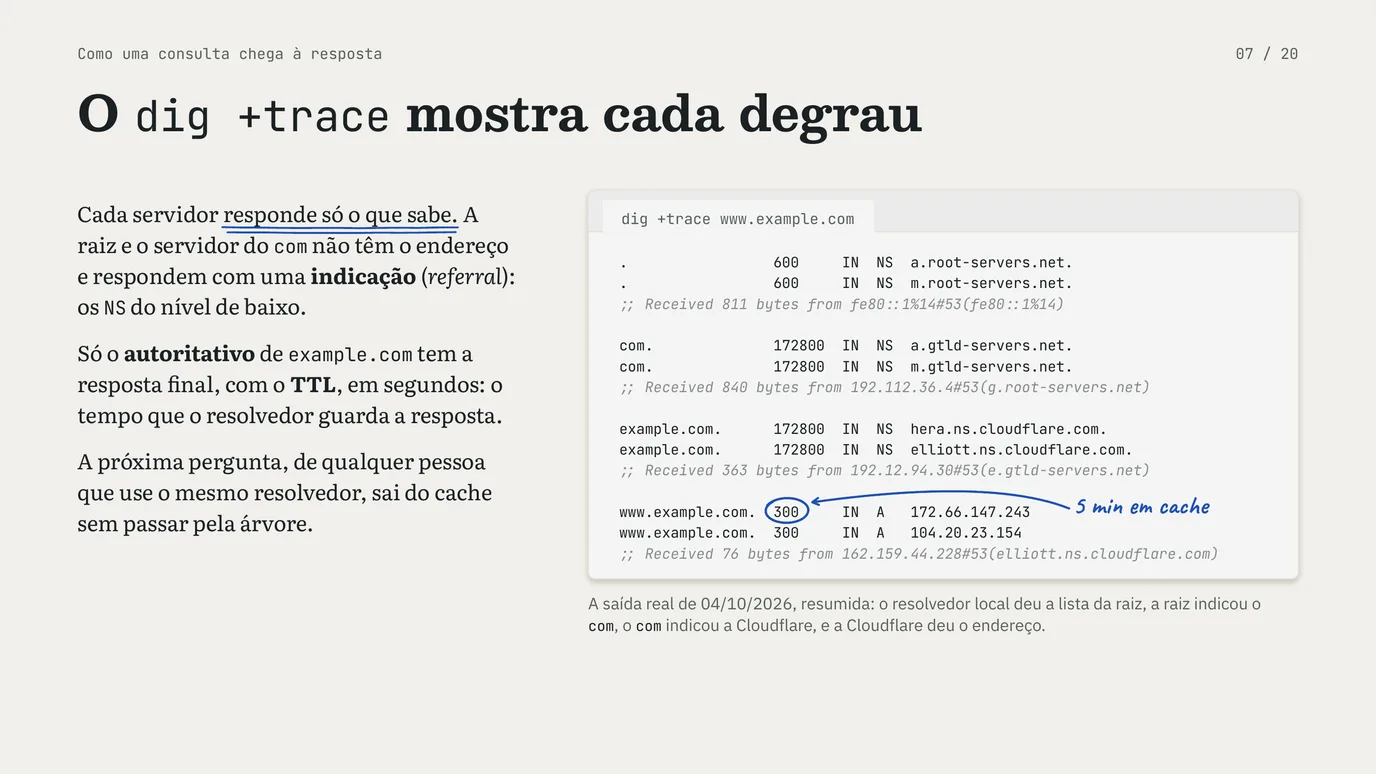1376x774 pixels.
Task: Click the underlined phrase "responde só o que sabe."
Action: tap(340, 215)
